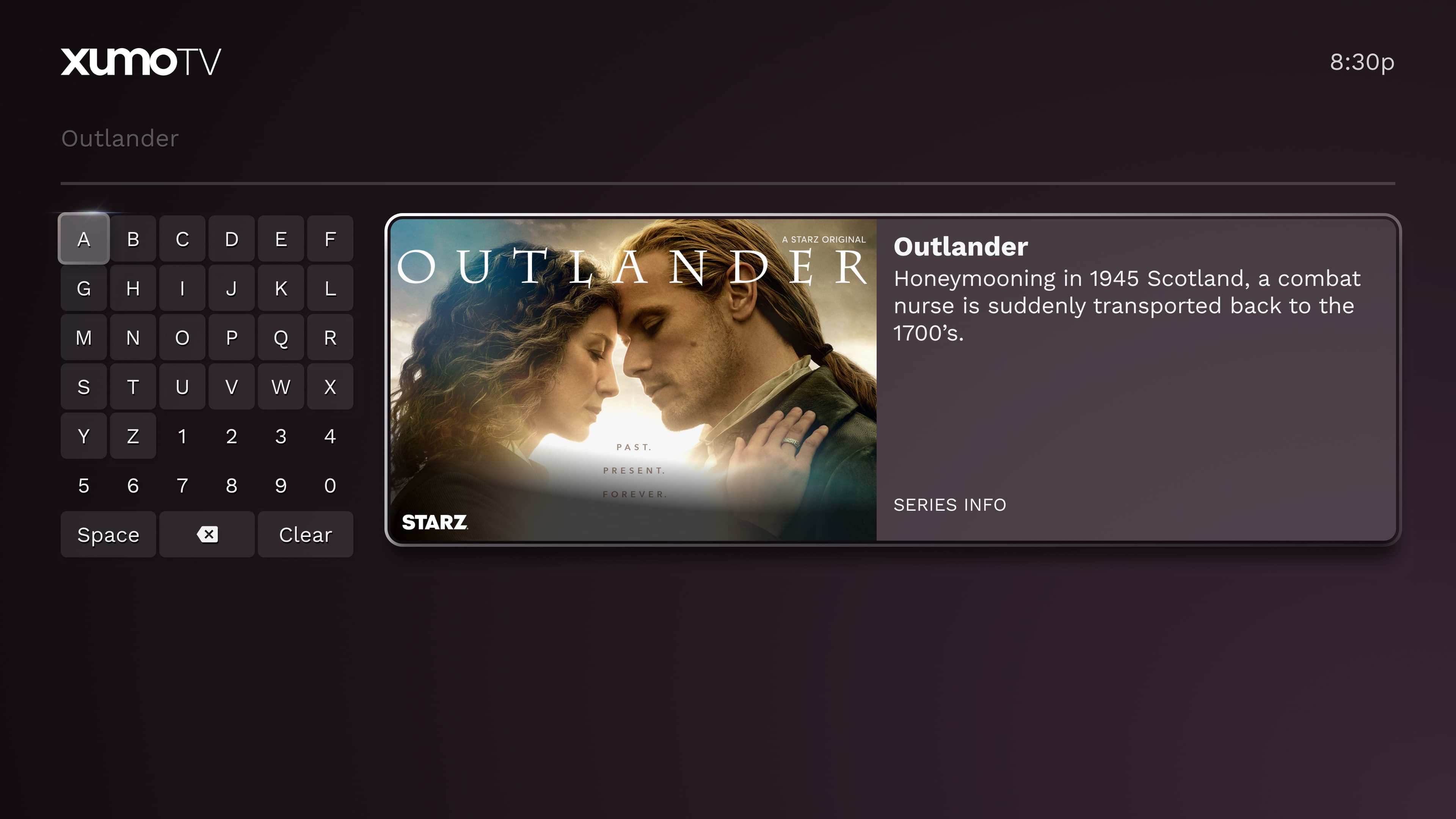Image resolution: width=1456 pixels, height=819 pixels.
Task: Select the number 5 key
Action: click(84, 485)
